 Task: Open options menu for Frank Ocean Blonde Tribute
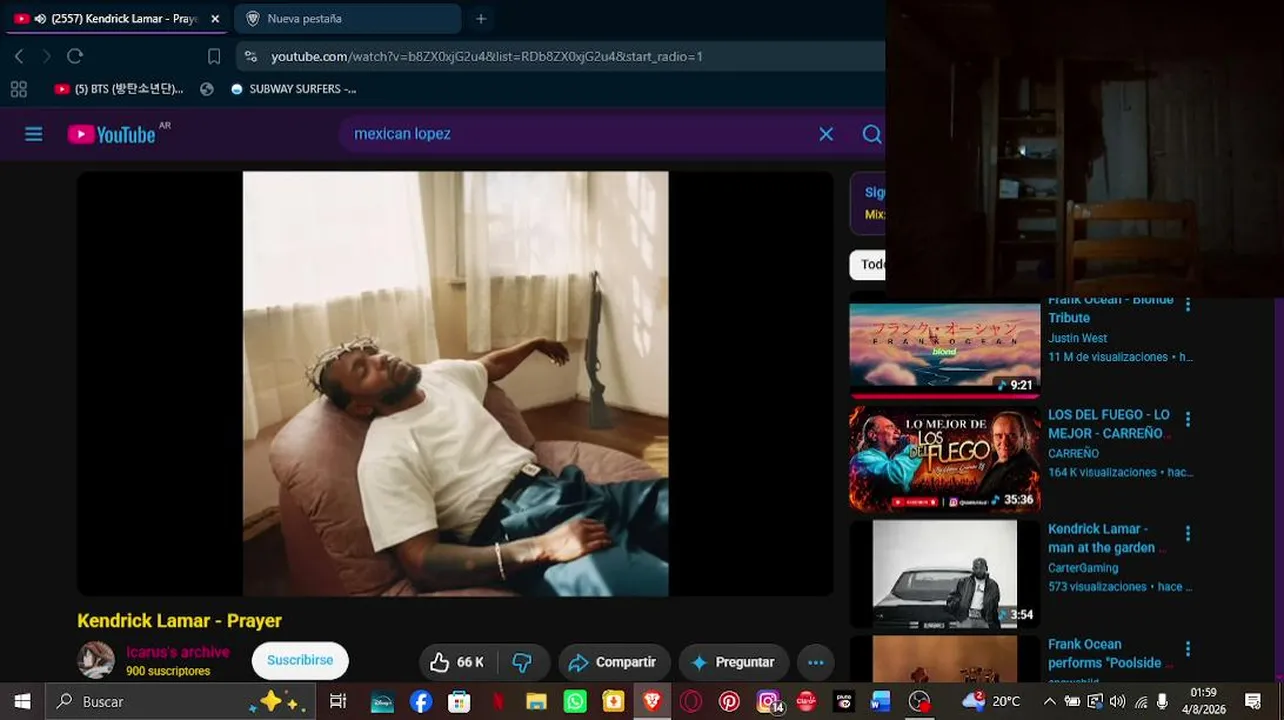click(x=1188, y=304)
